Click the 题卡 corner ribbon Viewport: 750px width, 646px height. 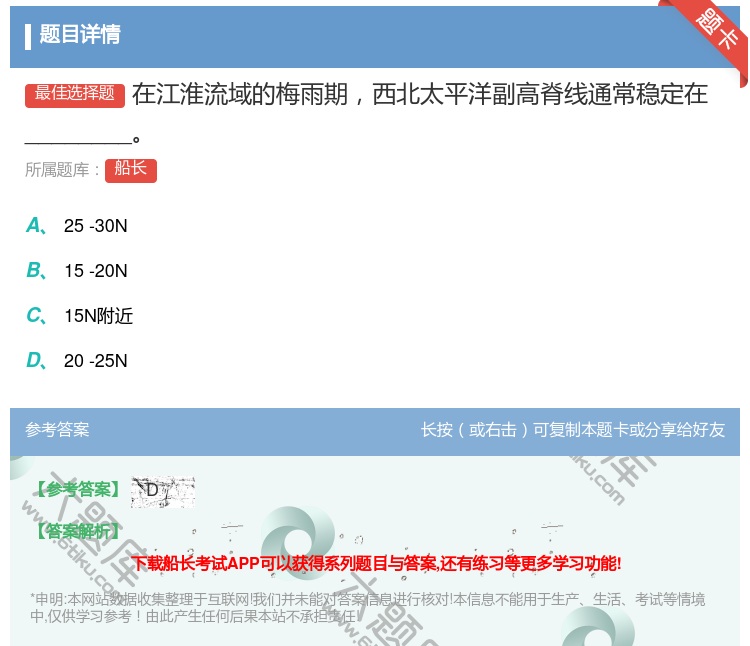click(x=715, y=30)
